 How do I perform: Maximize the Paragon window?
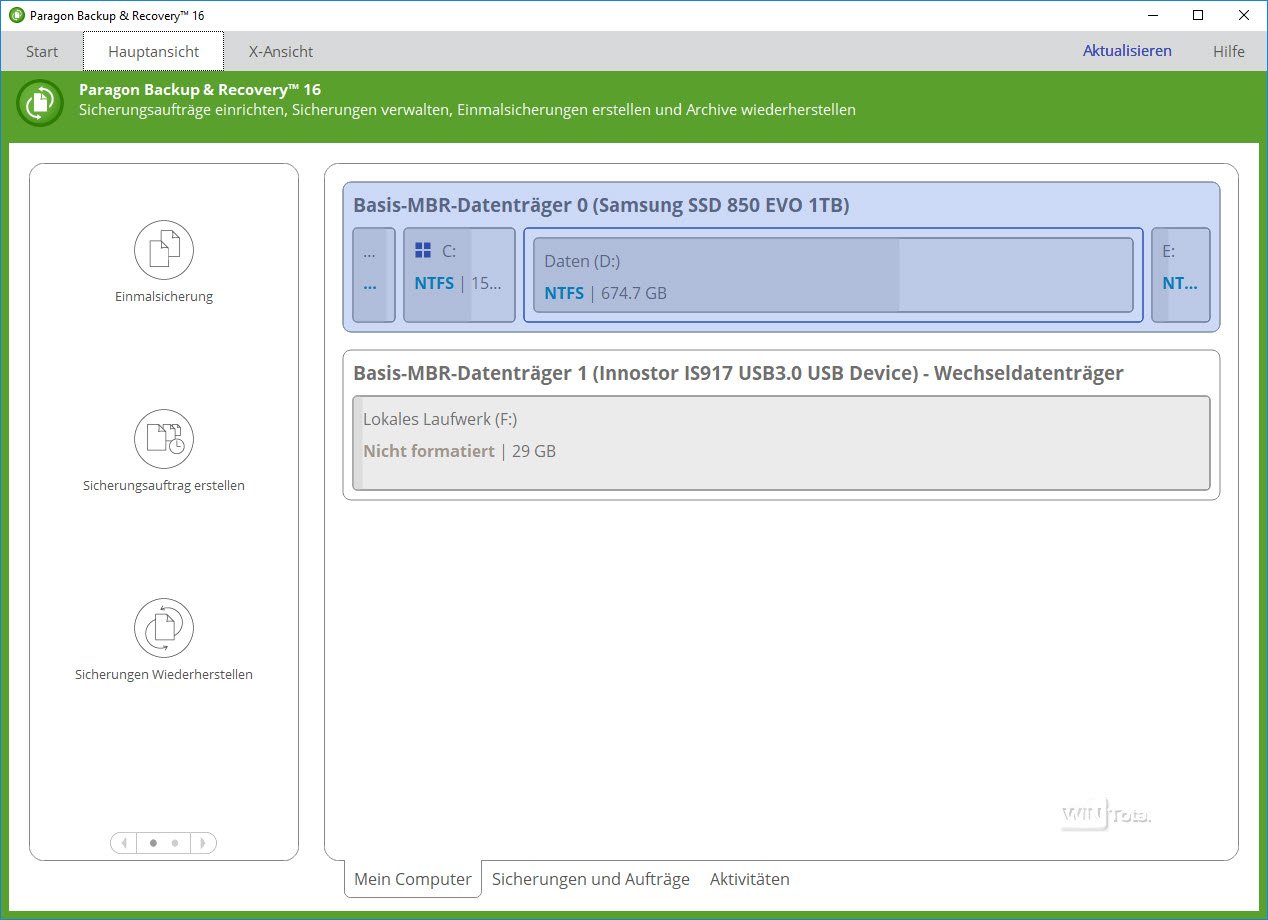(x=1198, y=15)
